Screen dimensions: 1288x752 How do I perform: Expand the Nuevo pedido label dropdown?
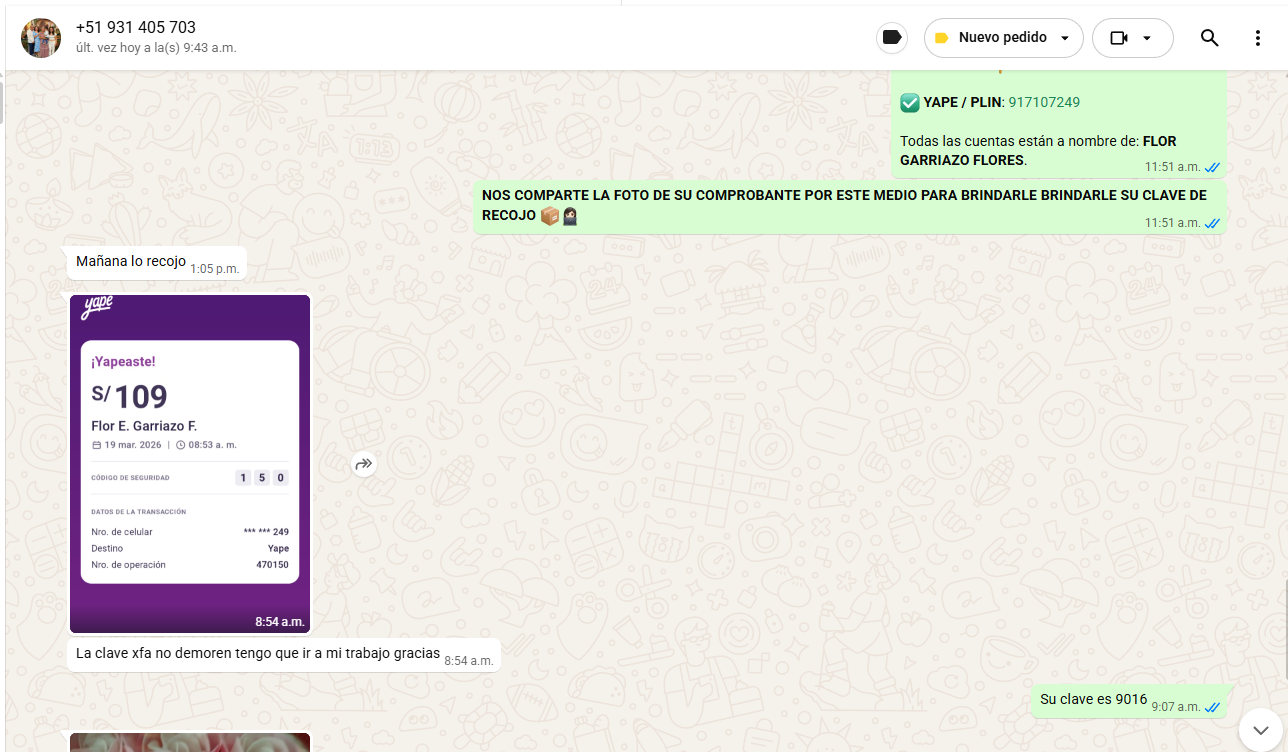(x=1065, y=38)
